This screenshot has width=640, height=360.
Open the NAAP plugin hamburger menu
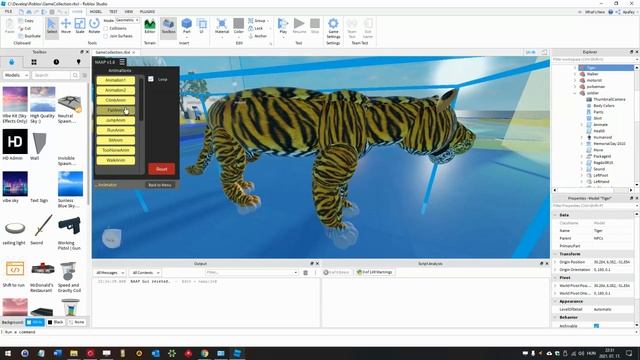122,62
